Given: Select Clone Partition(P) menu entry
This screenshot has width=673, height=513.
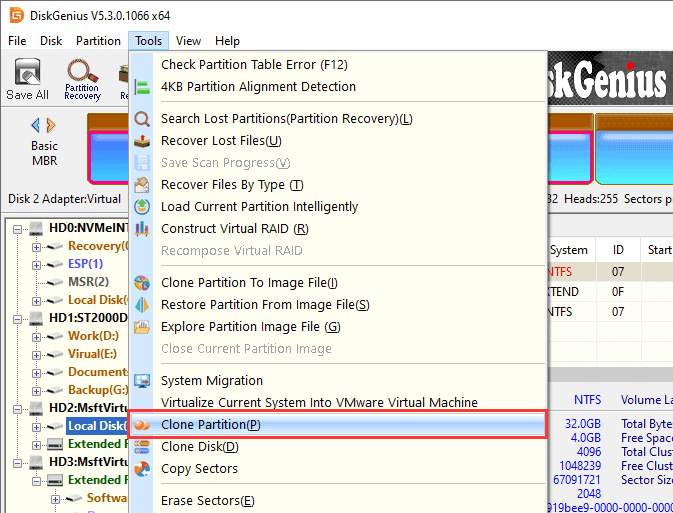Looking at the screenshot, I should coord(211,424).
